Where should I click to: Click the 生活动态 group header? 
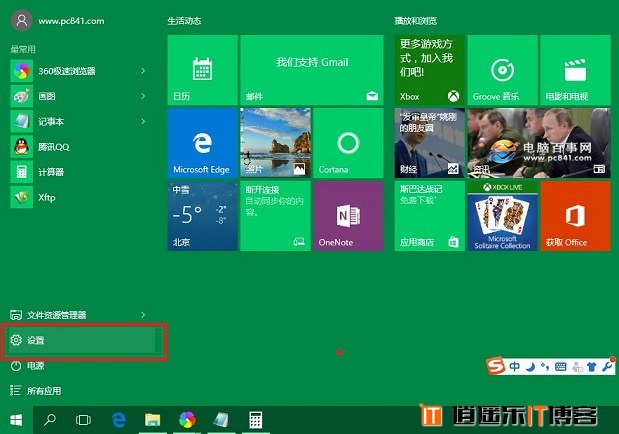coord(184,21)
